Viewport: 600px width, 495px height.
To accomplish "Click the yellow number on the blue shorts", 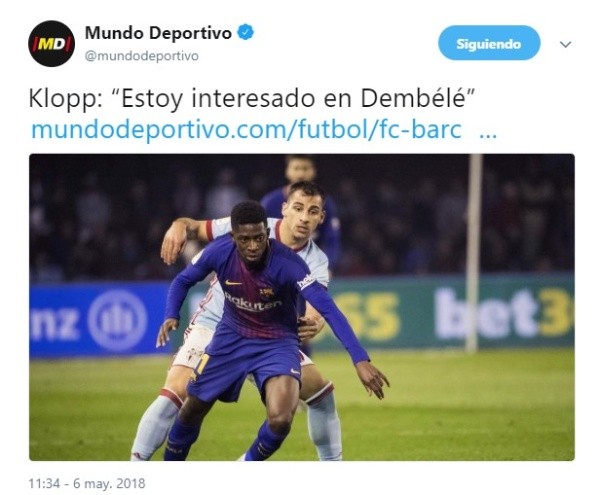I will 201,366.
